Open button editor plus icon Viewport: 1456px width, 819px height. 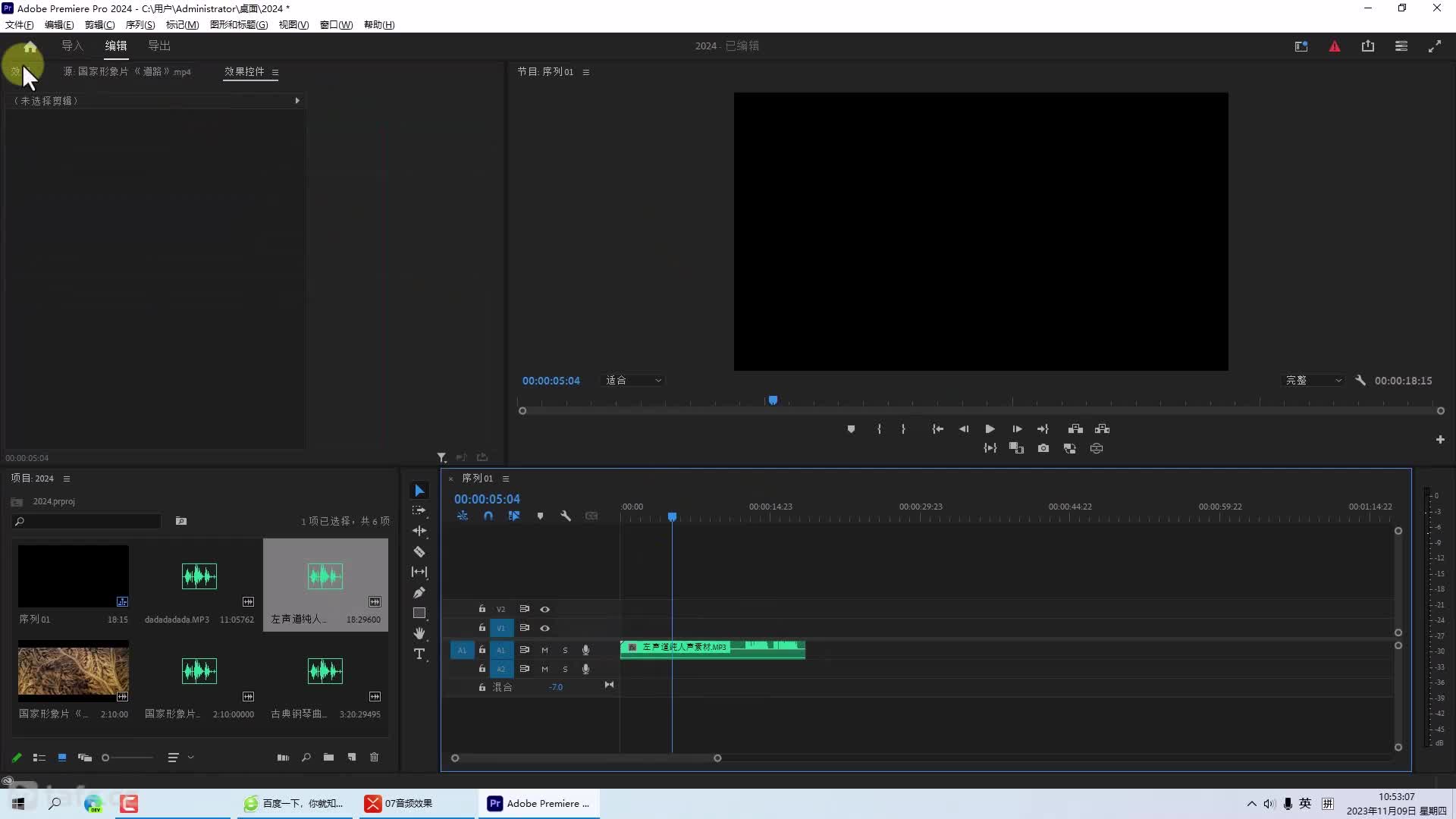pyautogui.click(x=1440, y=440)
